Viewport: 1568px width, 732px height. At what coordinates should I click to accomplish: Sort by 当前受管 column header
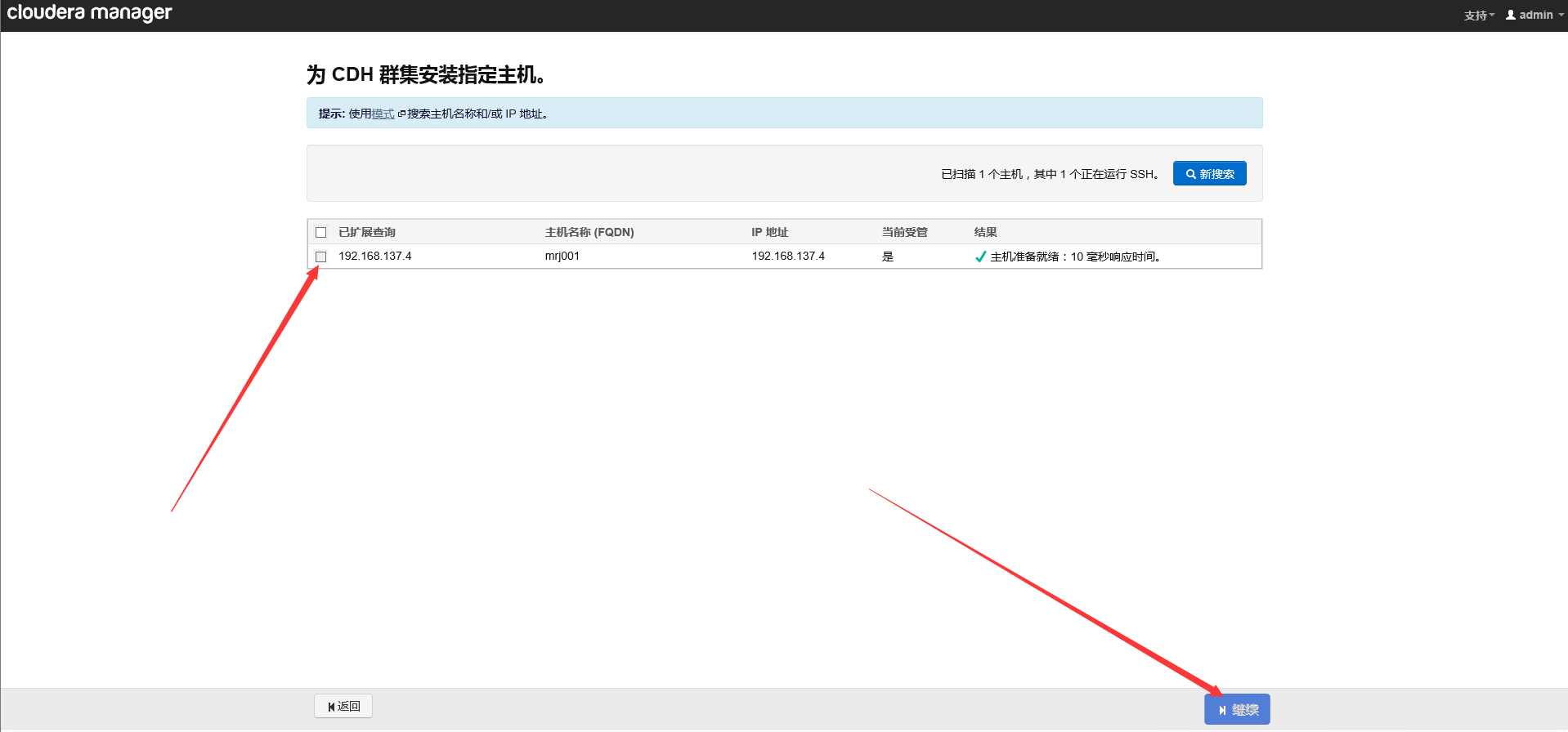tap(904, 232)
